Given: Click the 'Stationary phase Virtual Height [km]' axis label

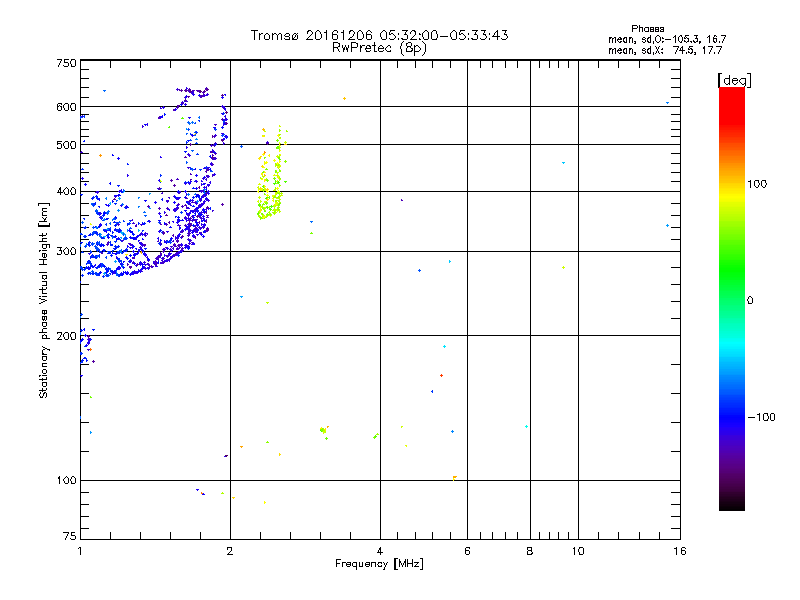Looking at the screenshot, I should point(44,300).
